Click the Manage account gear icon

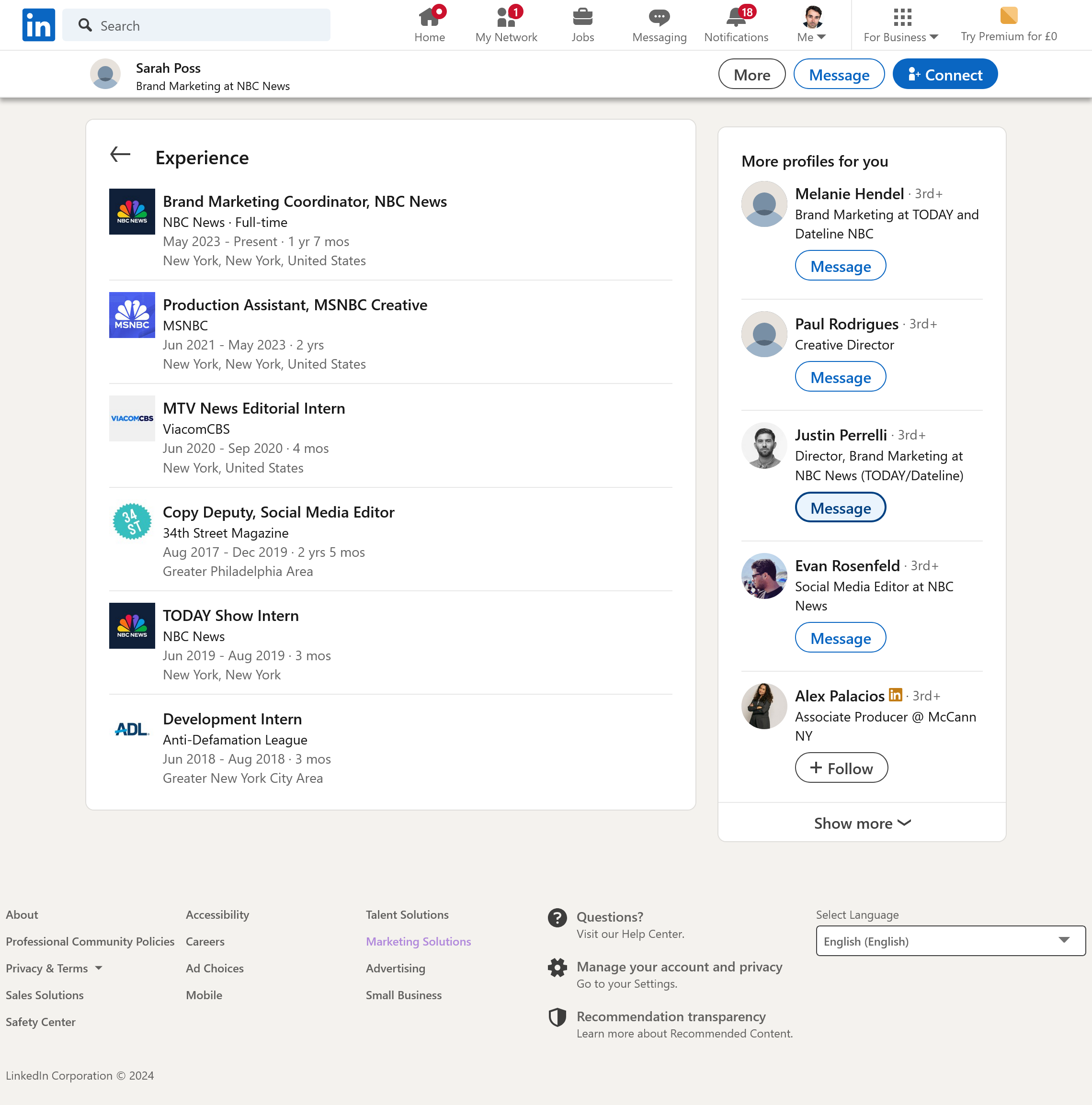pos(557,967)
